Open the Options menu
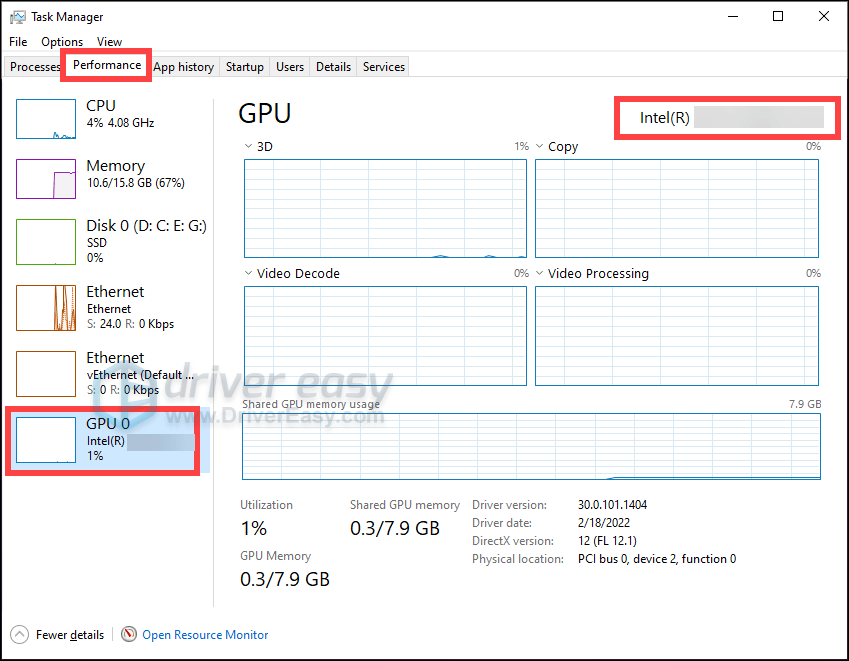Image resolution: width=849 pixels, height=661 pixels. (62, 42)
